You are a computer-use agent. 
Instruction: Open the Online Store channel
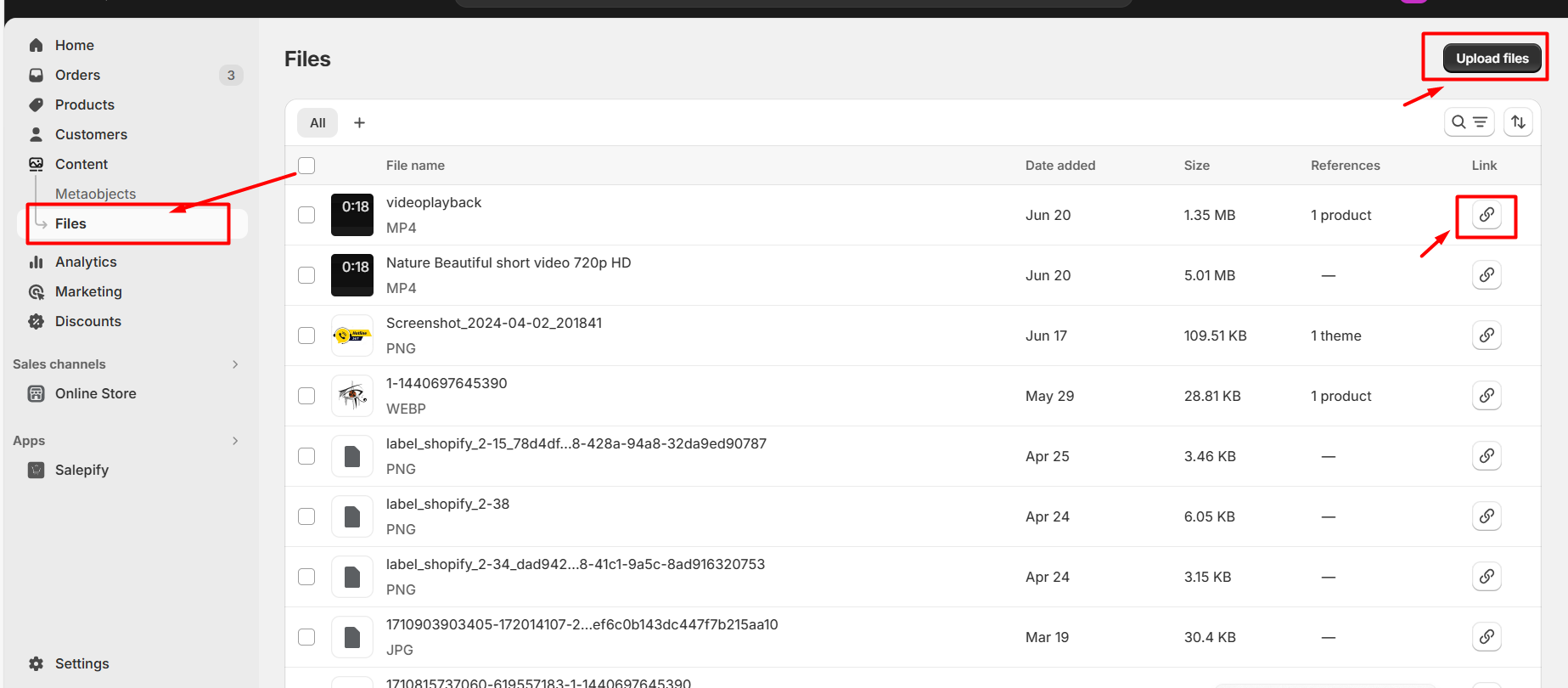coord(95,393)
